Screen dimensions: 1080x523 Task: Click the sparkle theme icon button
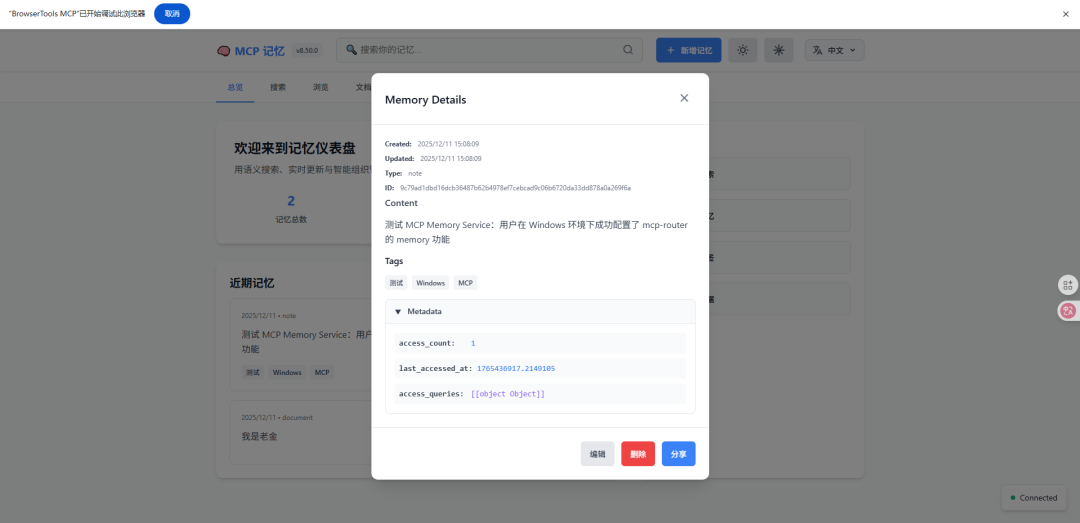coord(779,50)
